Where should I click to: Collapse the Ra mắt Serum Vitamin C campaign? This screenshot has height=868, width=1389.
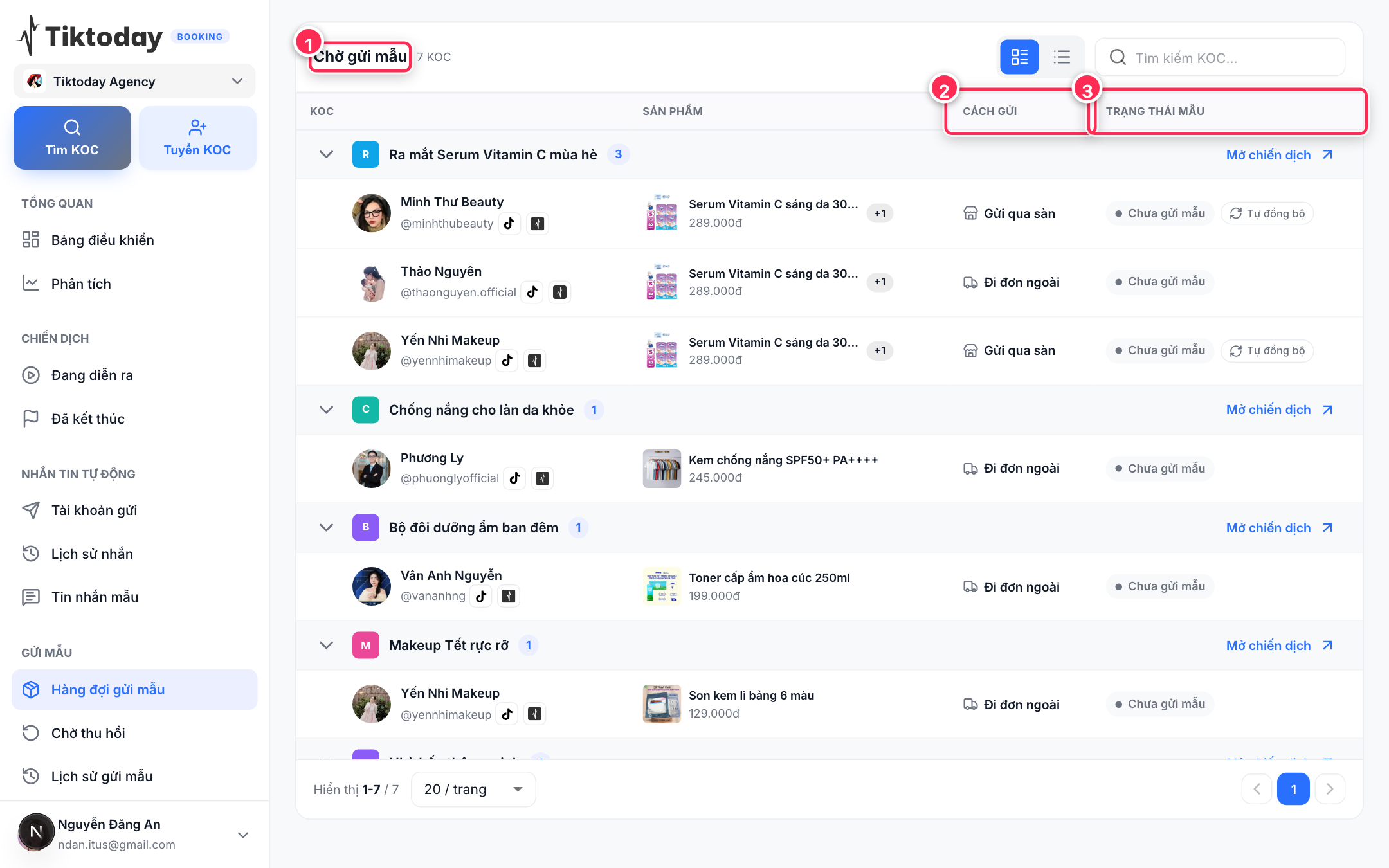[327, 154]
